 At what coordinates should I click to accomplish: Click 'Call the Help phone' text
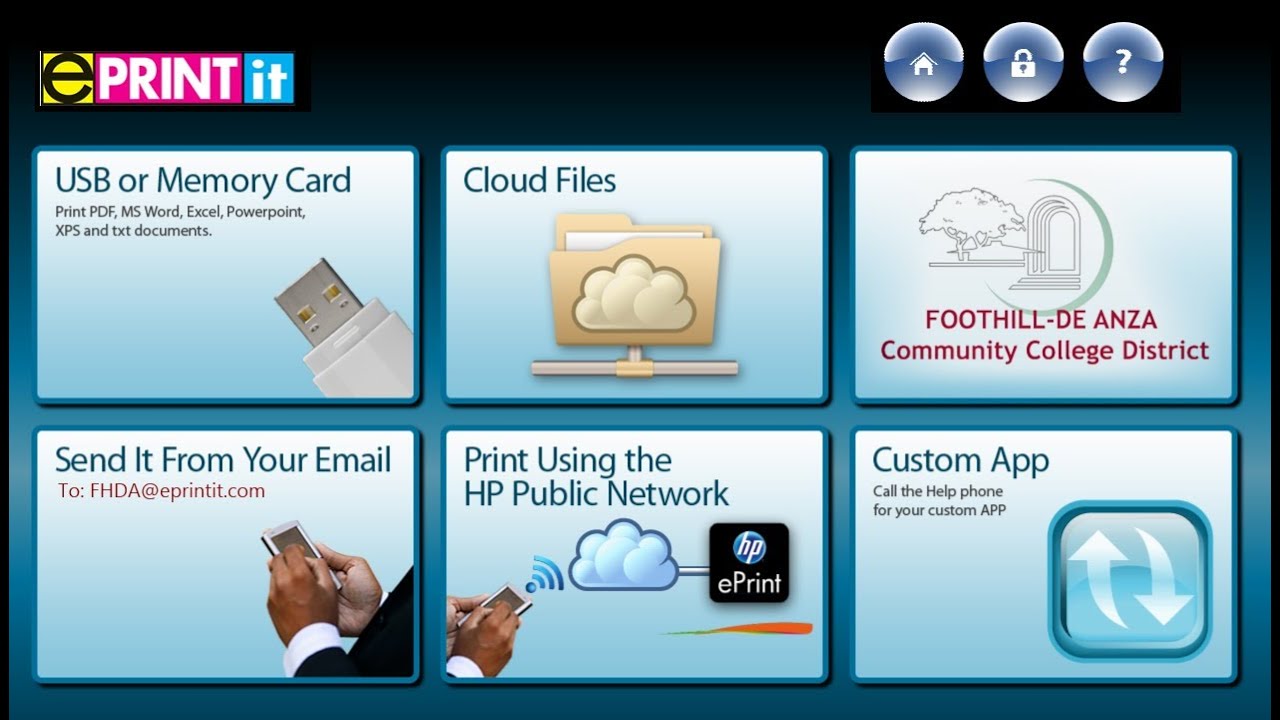point(937,492)
